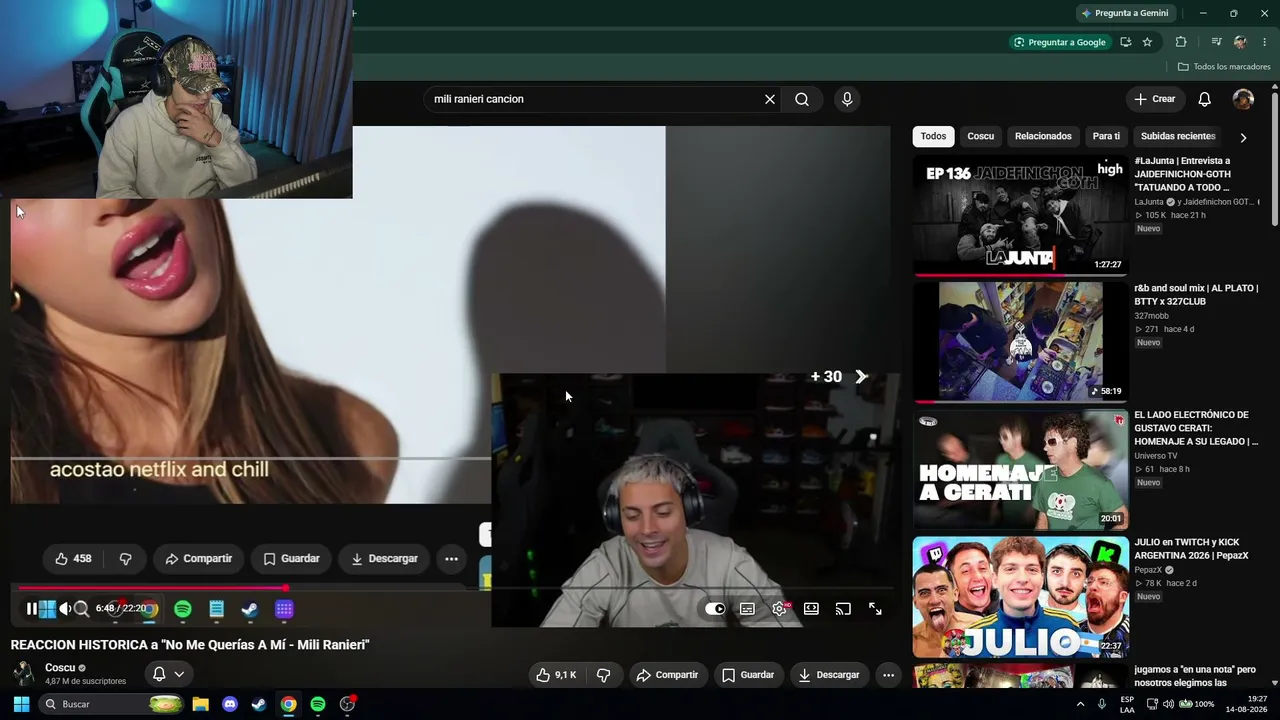
Task: Click the install app icon in the address bar
Action: pyautogui.click(x=1126, y=42)
